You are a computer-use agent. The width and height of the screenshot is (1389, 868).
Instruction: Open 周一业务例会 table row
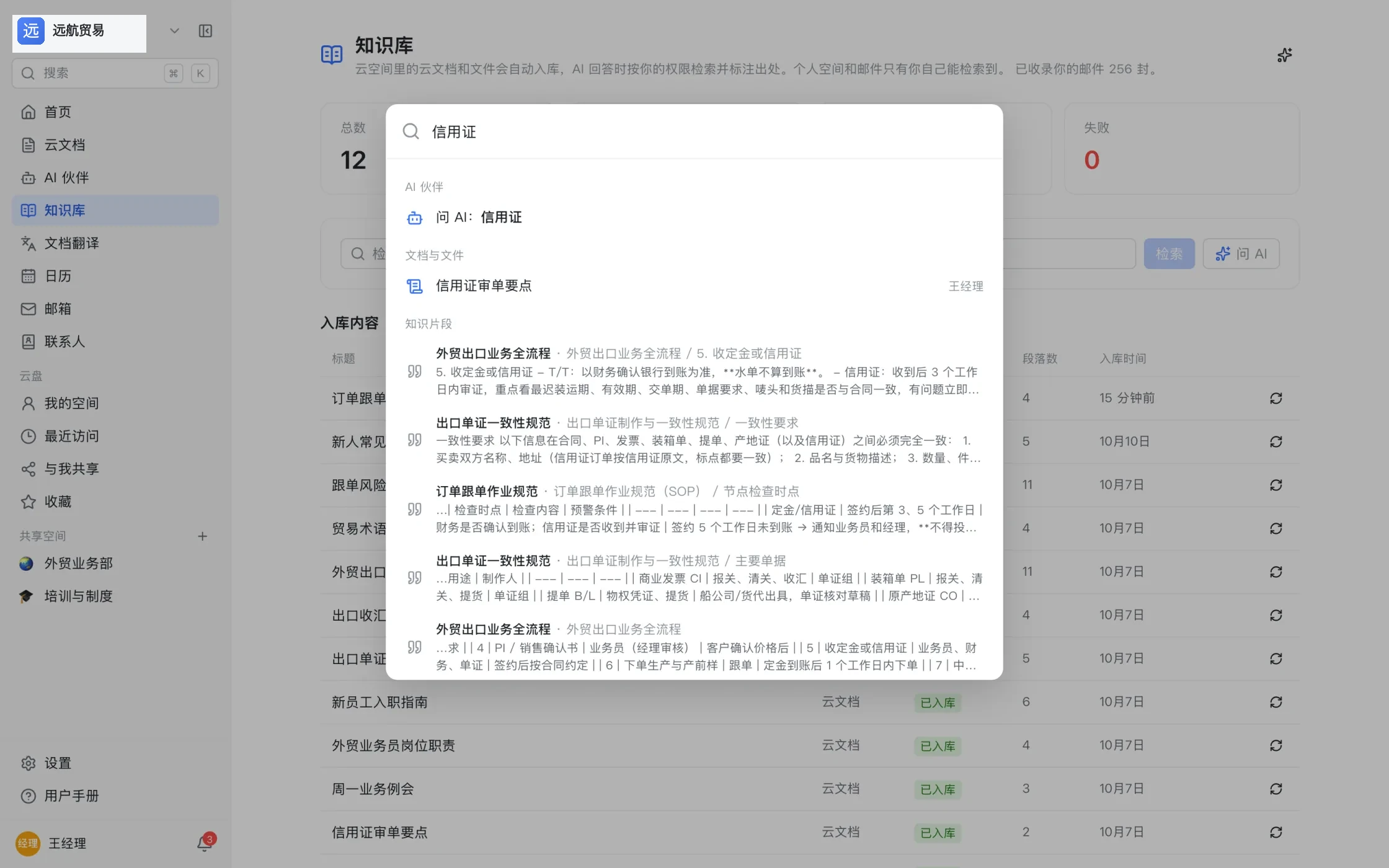click(809, 789)
